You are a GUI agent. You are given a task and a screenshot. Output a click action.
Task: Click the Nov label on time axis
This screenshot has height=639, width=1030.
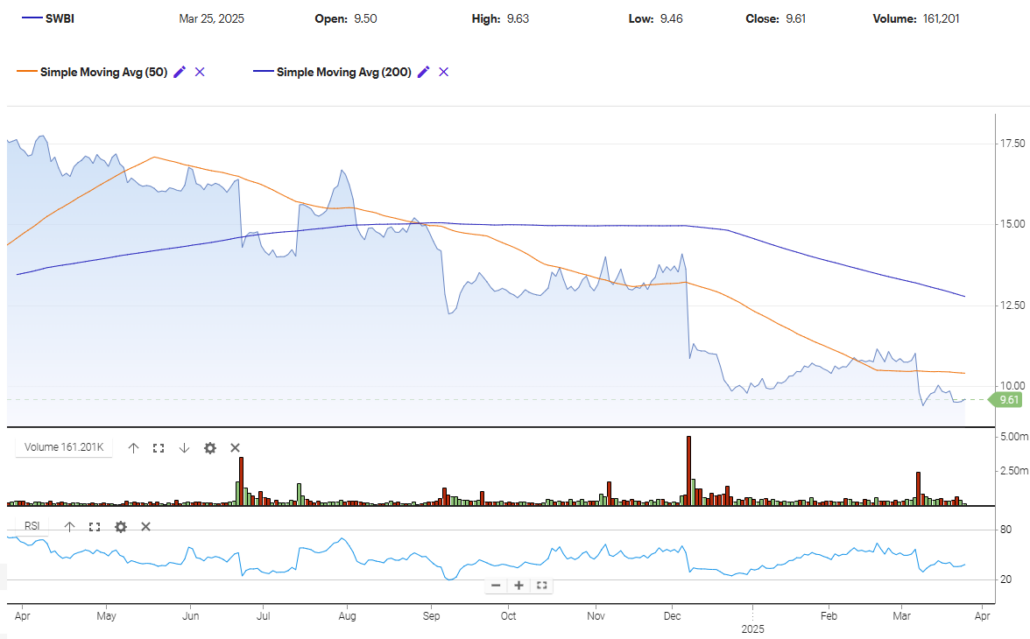(596, 616)
